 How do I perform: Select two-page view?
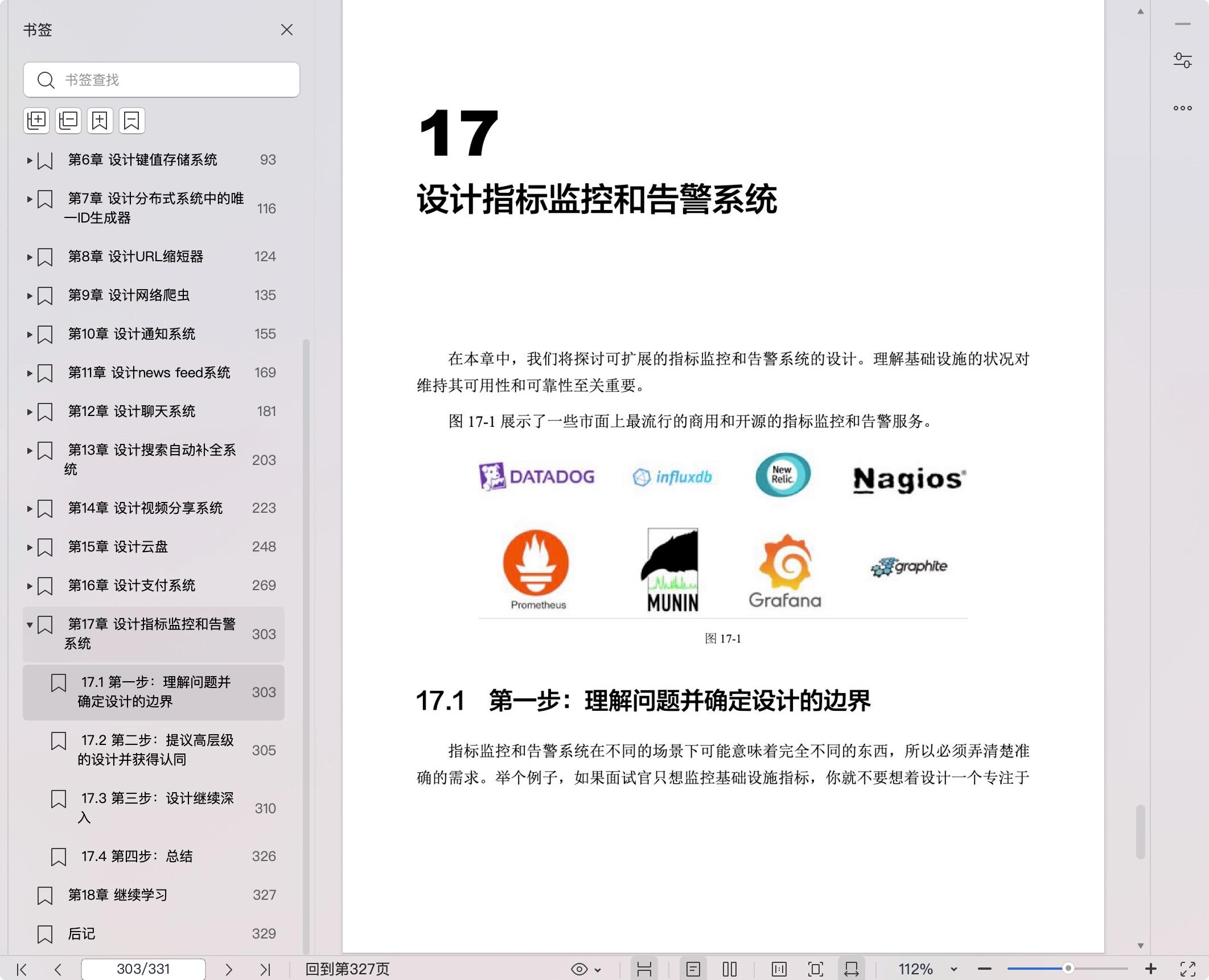click(x=730, y=969)
